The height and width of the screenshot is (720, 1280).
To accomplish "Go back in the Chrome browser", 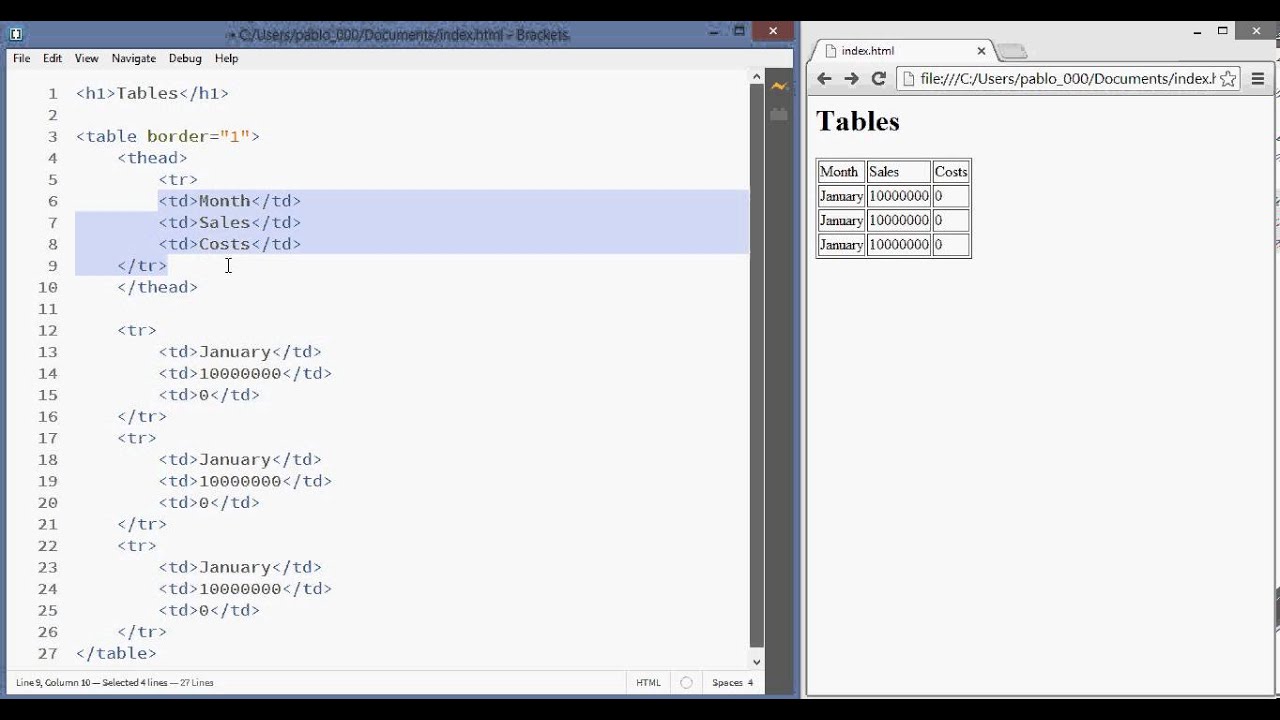I will coord(824,79).
